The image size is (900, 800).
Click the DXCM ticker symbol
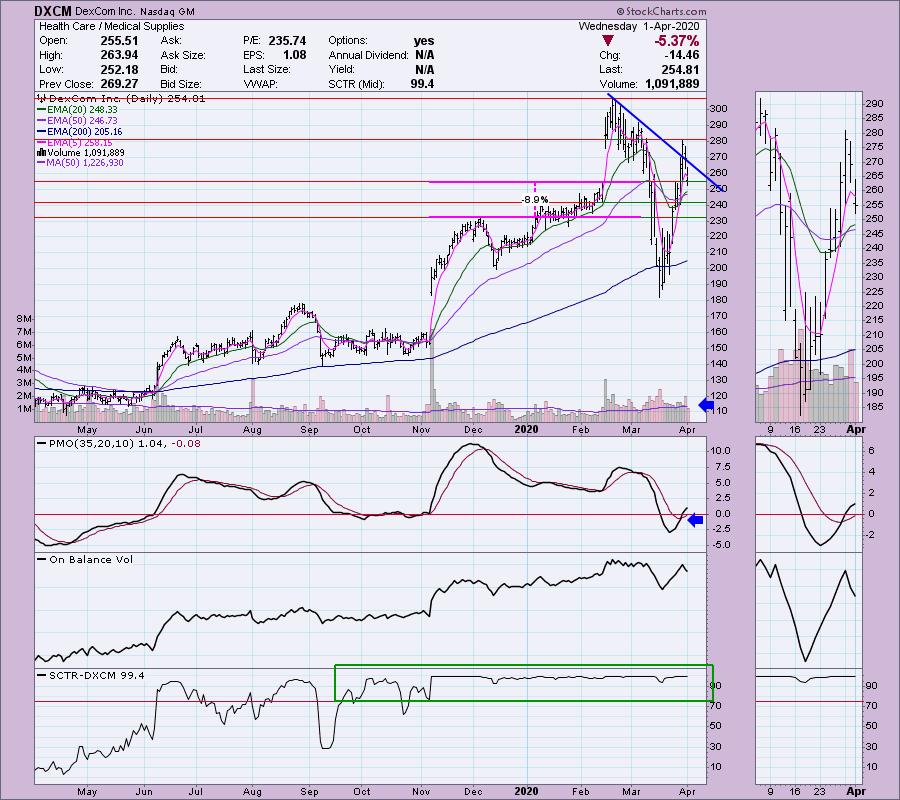[53, 11]
